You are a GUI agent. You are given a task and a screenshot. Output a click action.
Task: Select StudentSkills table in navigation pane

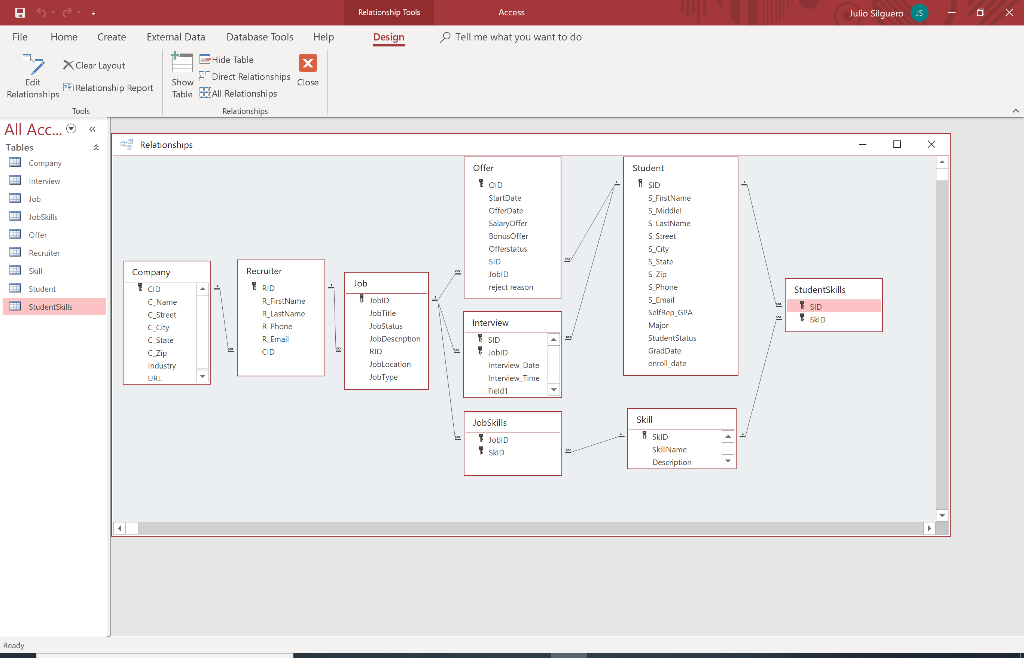tap(54, 307)
